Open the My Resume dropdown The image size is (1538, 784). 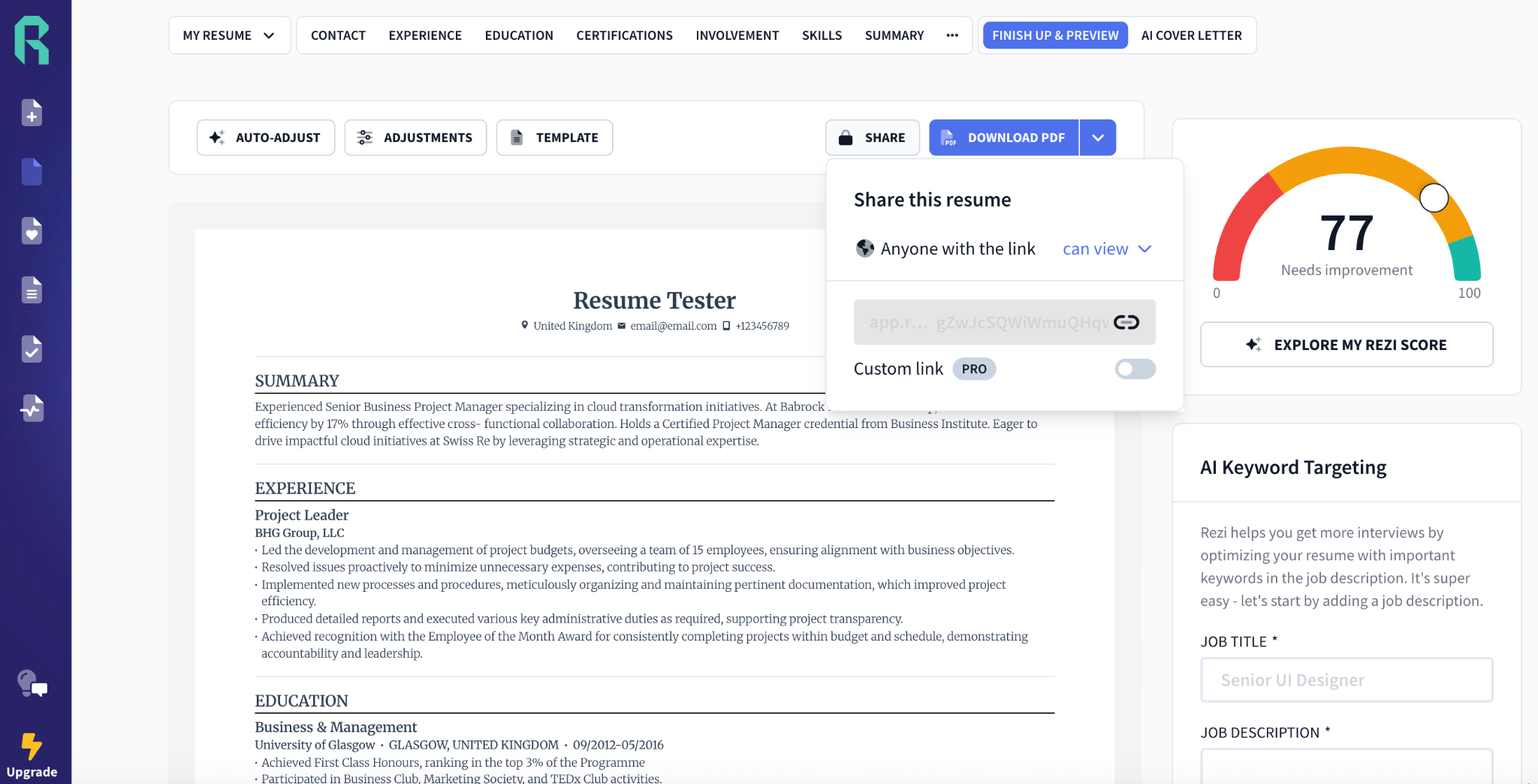point(229,35)
